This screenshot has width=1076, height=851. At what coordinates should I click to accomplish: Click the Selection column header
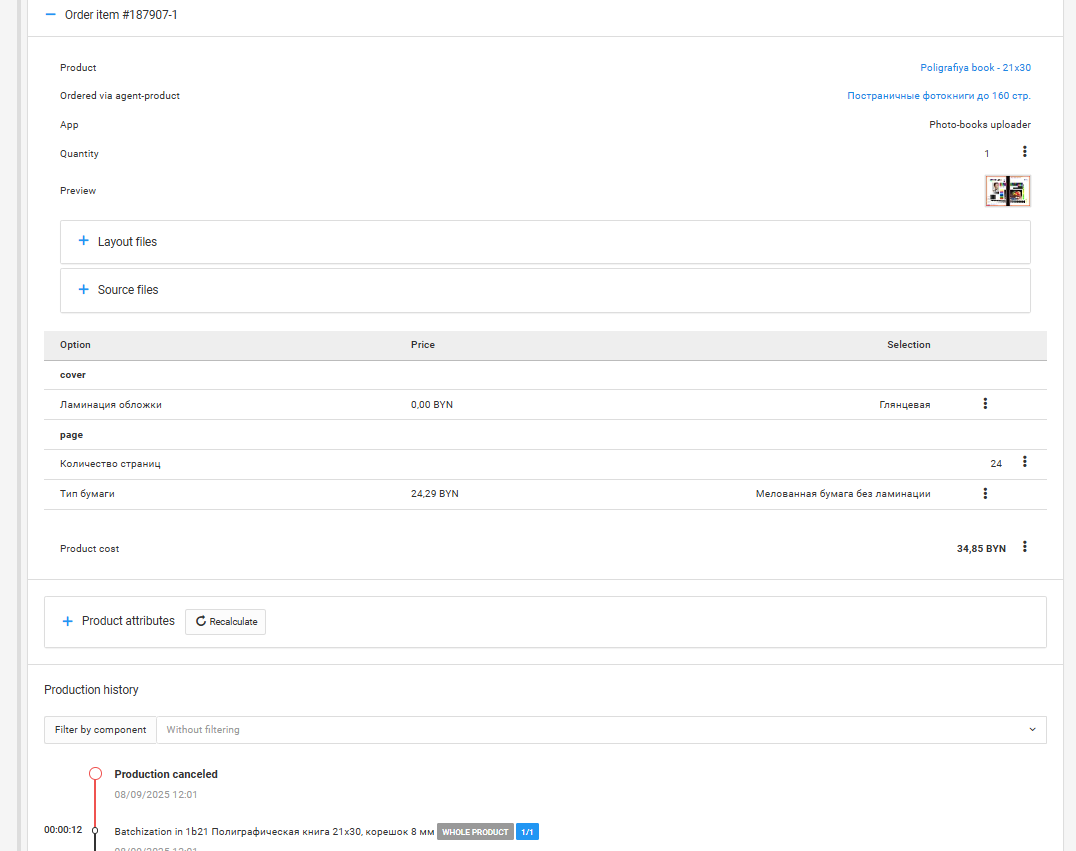click(909, 345)
